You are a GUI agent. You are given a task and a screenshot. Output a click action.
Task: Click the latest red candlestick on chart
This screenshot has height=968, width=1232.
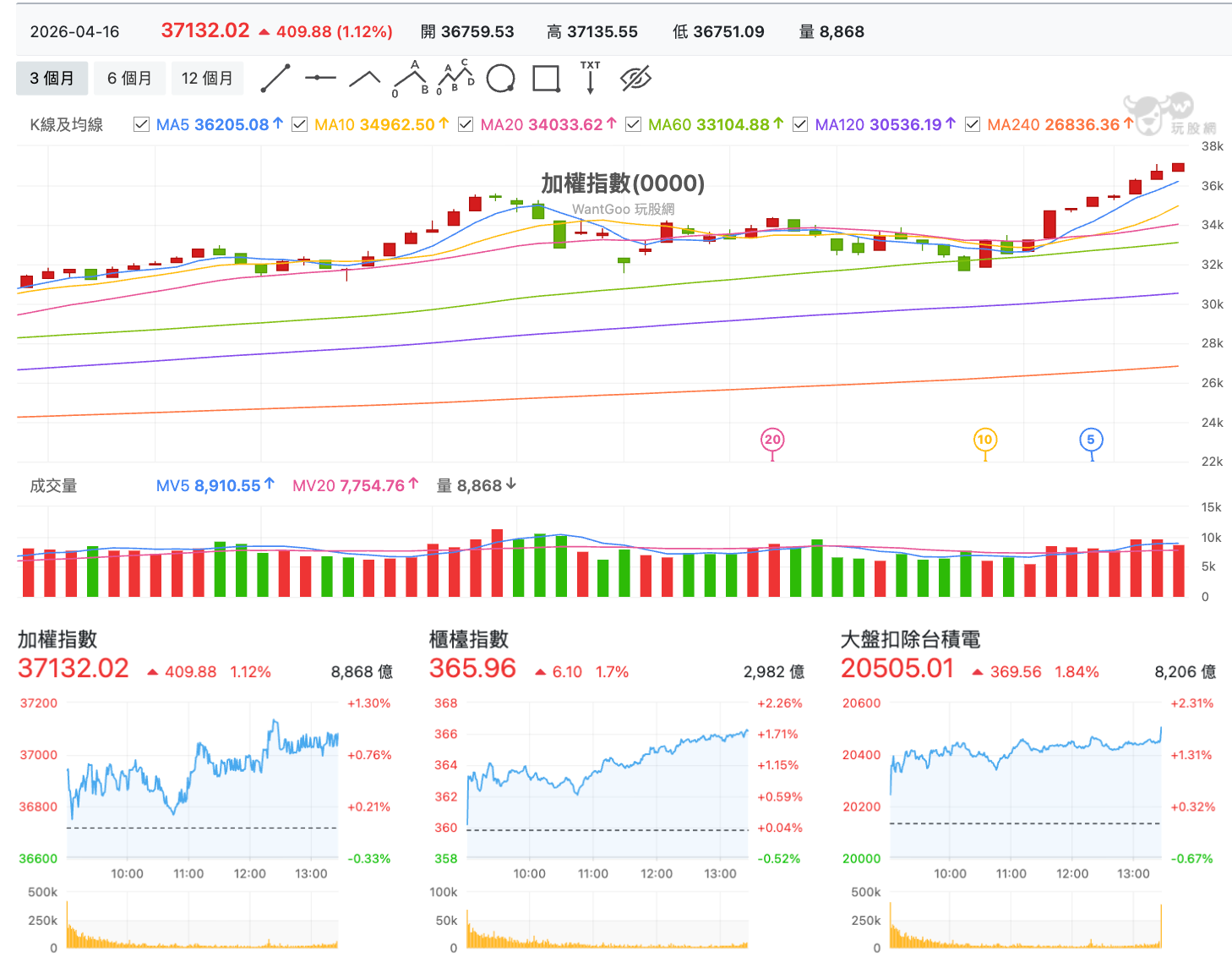[x=1178, y=167]
